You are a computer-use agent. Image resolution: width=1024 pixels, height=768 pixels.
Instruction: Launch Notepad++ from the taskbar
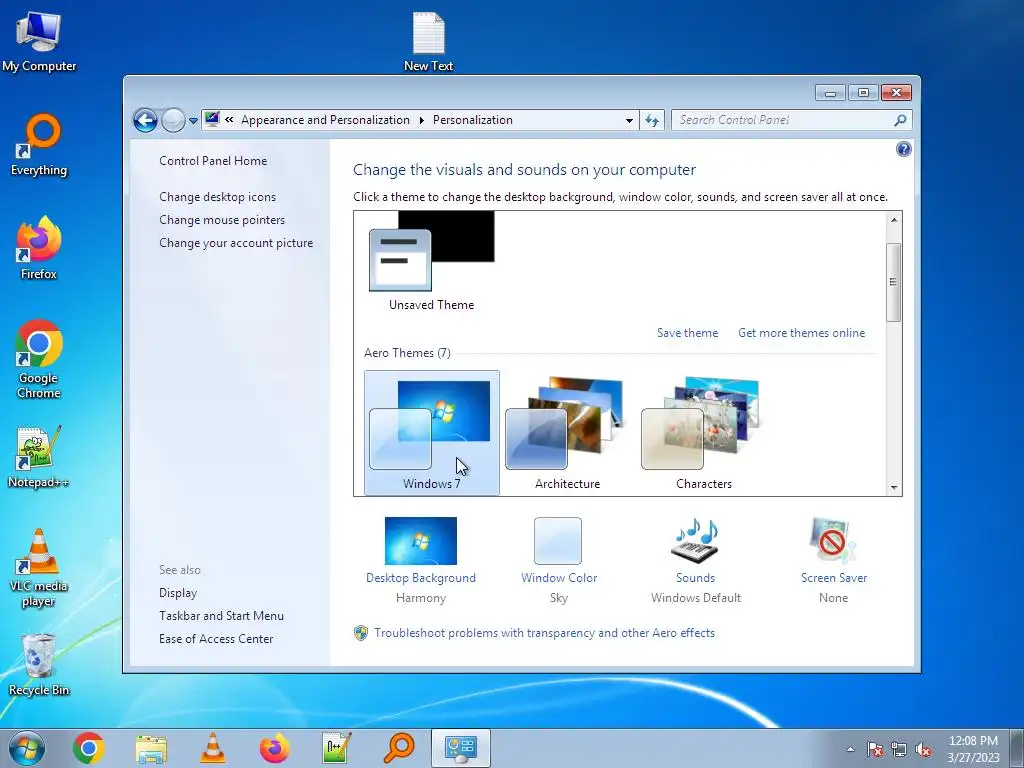337,748
